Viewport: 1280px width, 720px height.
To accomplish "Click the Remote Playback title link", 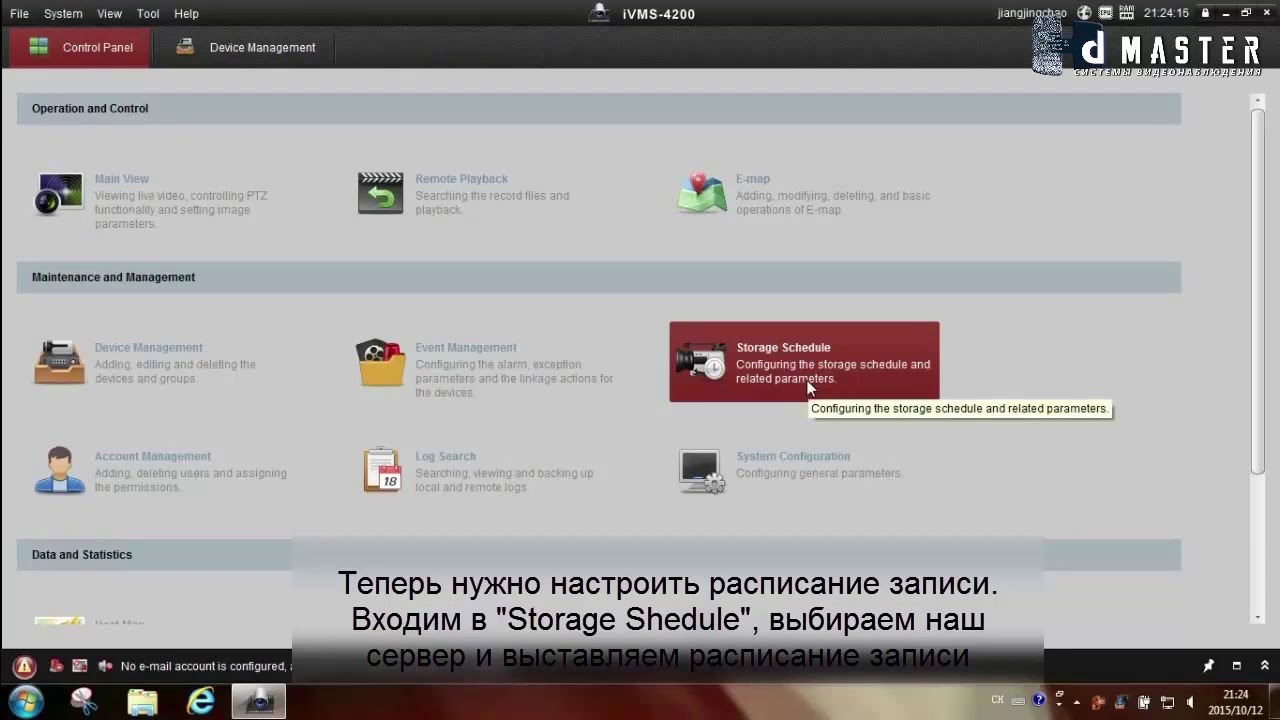I will tap(461, 179).
